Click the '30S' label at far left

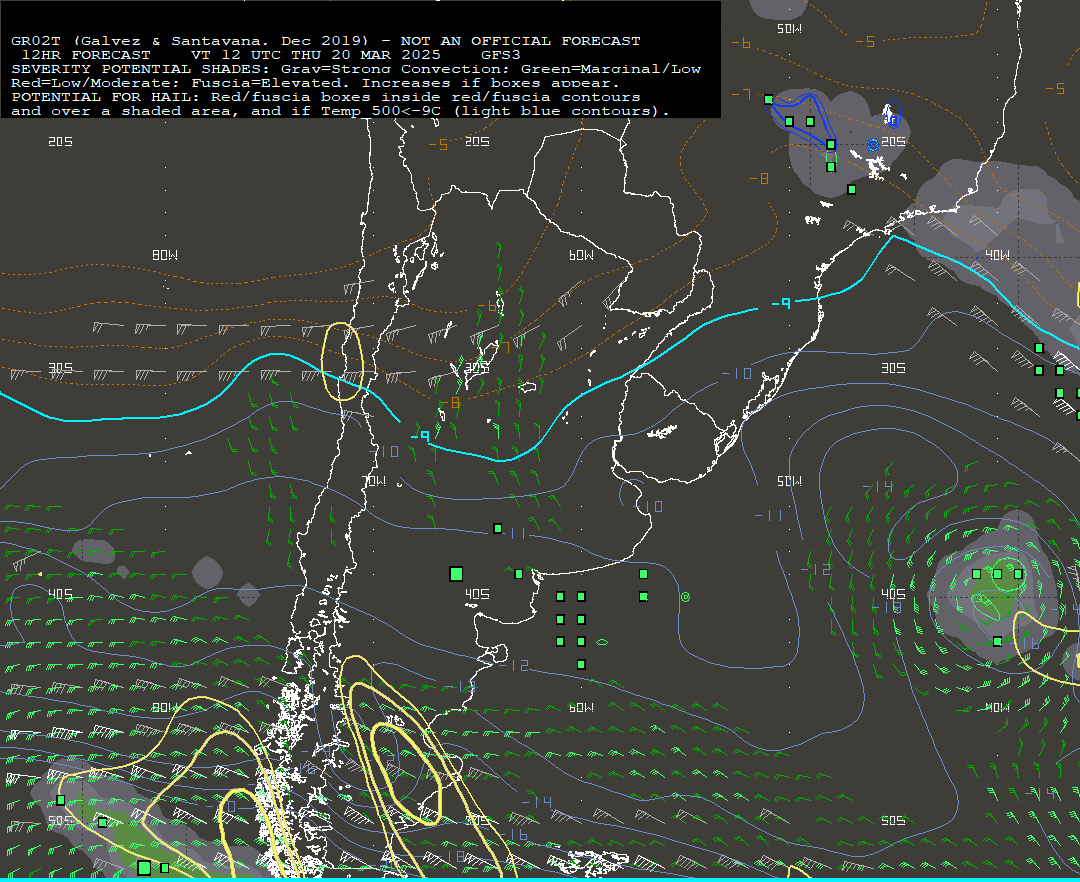click(61, 368)
